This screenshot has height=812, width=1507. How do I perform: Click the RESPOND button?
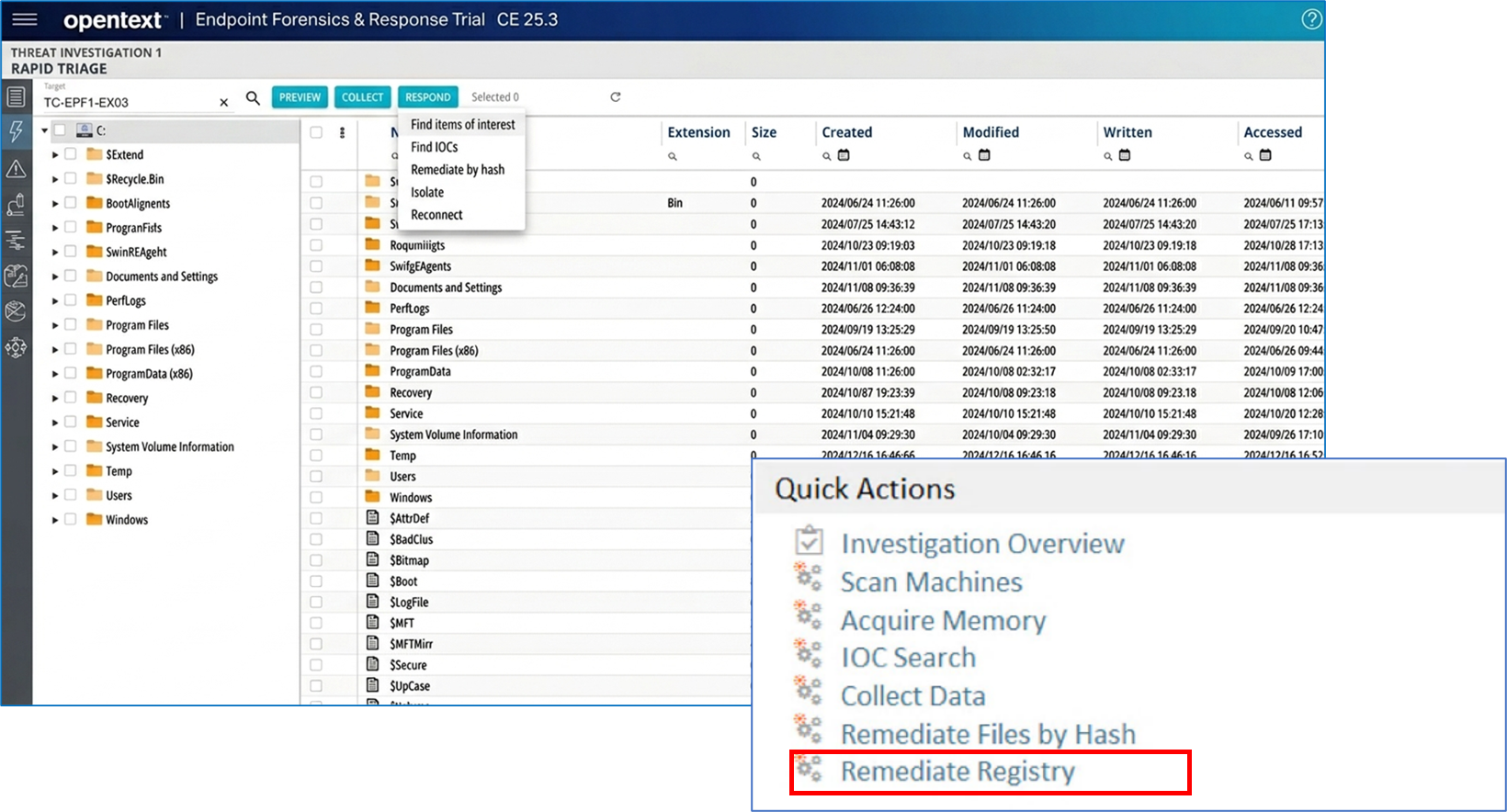click(428, 97)
